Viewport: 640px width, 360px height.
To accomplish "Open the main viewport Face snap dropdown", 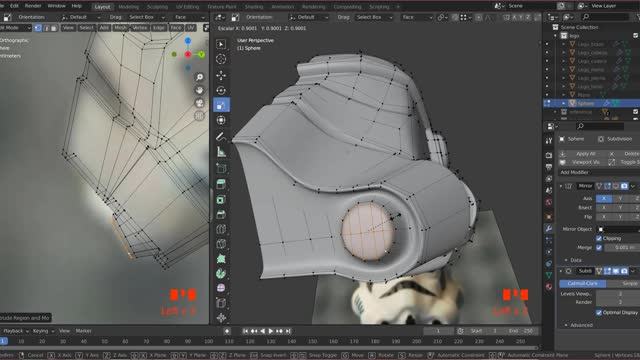I will (417, 17).
